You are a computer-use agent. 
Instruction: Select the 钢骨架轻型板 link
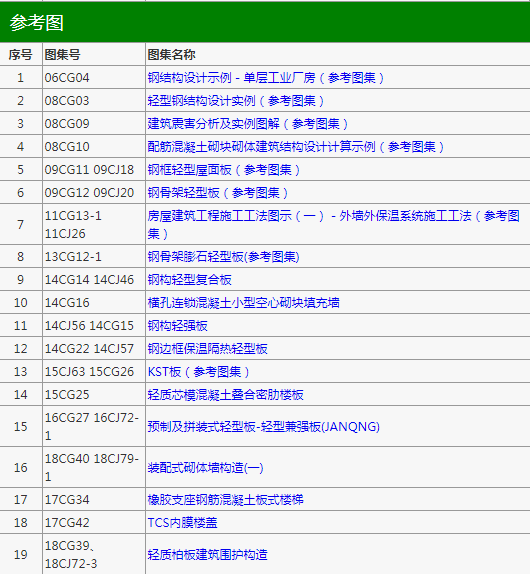tap(218, 193)
